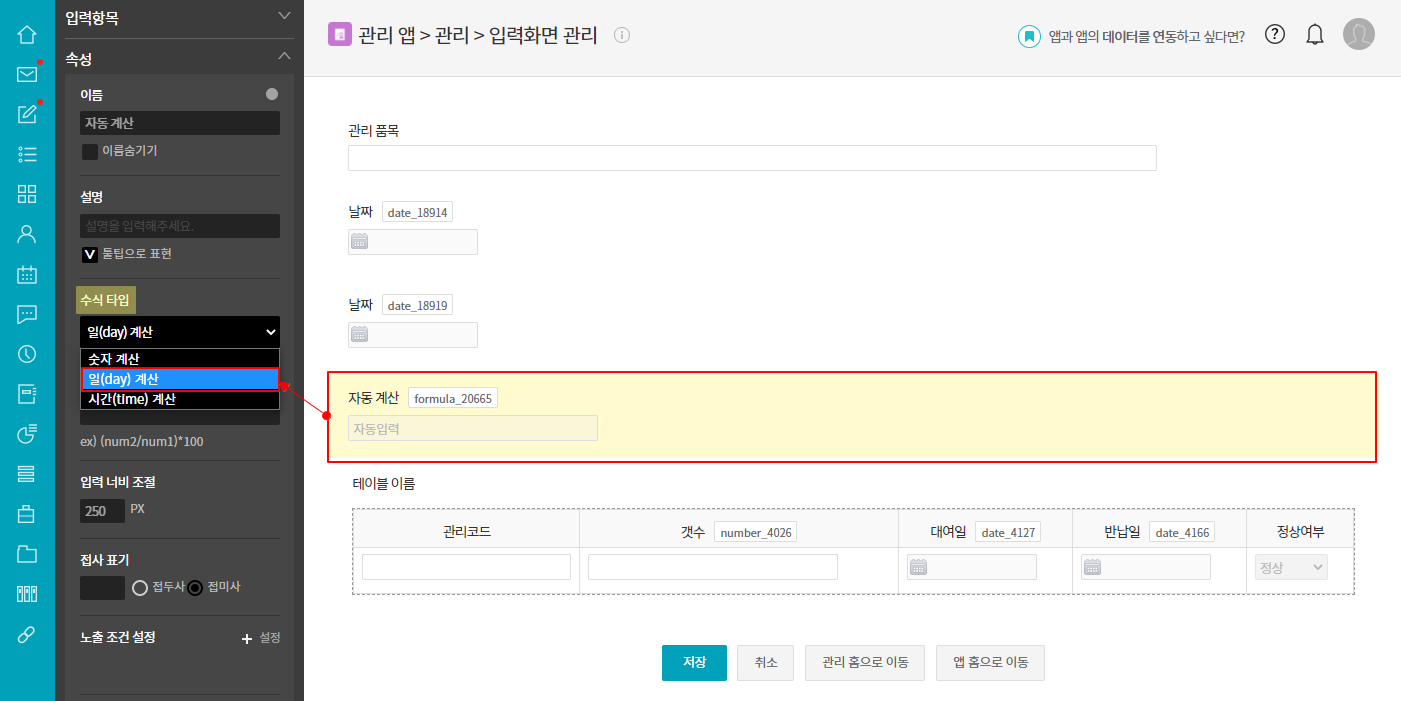Collapse the 입력항목 section chevron

pos(284,15)
